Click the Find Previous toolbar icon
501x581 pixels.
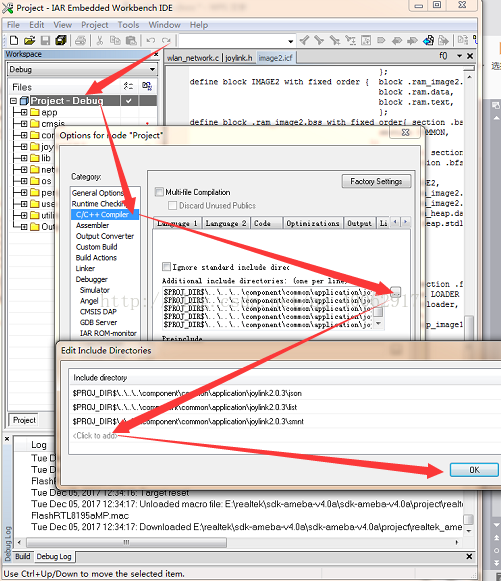[x=304, y=40]
